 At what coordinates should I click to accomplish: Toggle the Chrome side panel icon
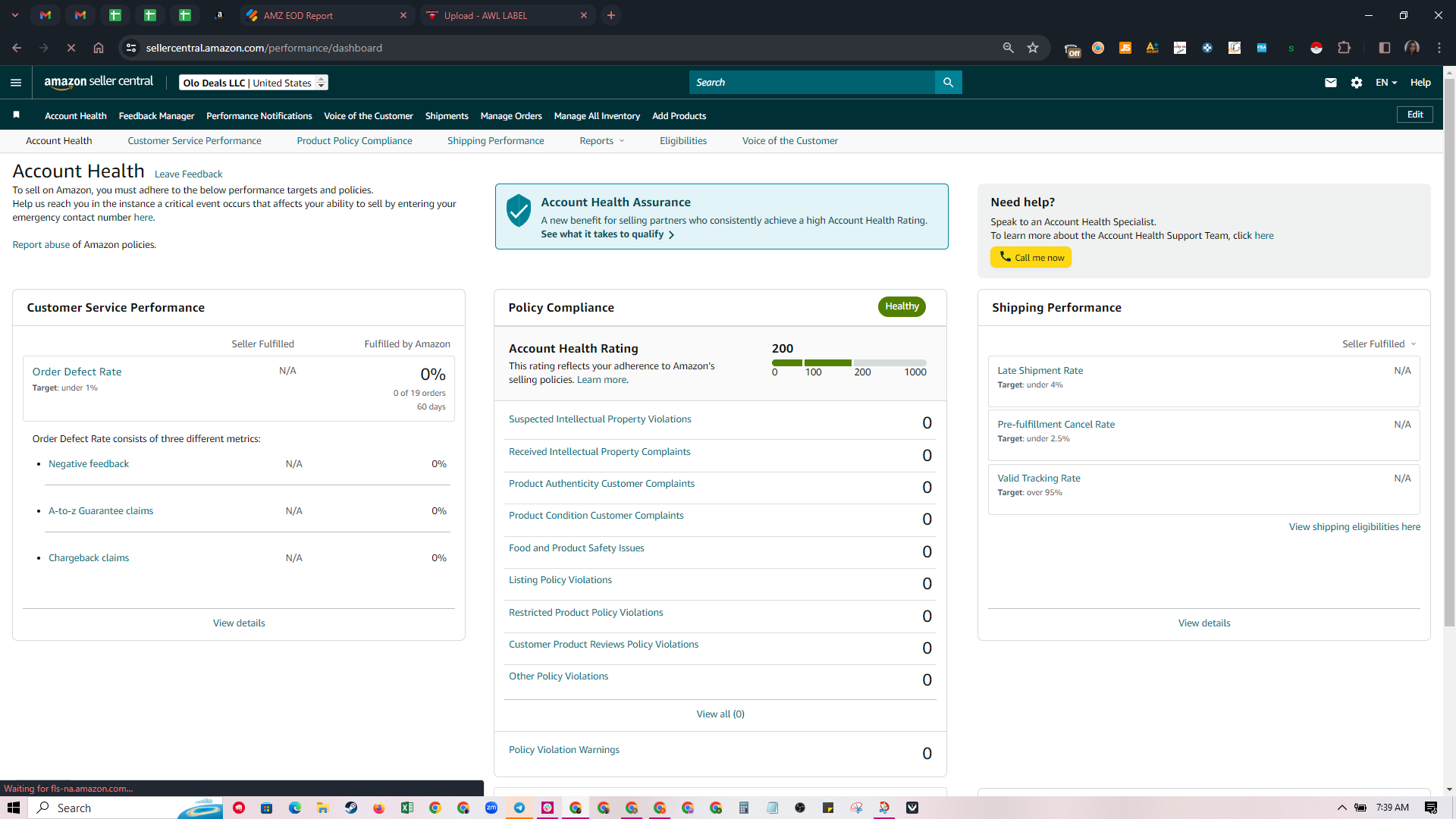click(x=1384, y=48)
